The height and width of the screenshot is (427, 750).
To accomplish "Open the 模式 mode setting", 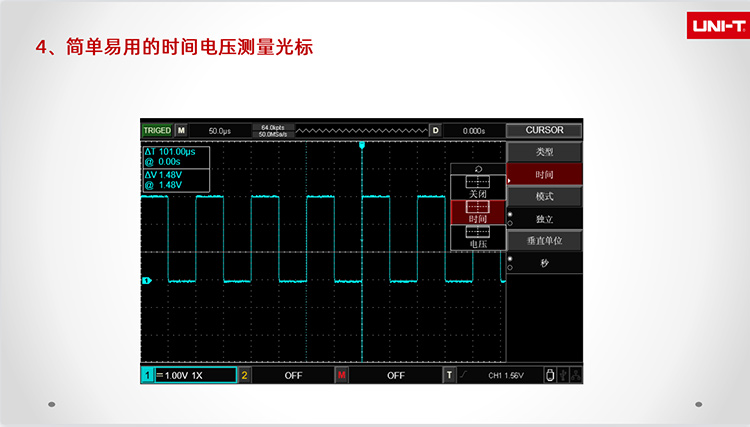I will coord(544,196).
